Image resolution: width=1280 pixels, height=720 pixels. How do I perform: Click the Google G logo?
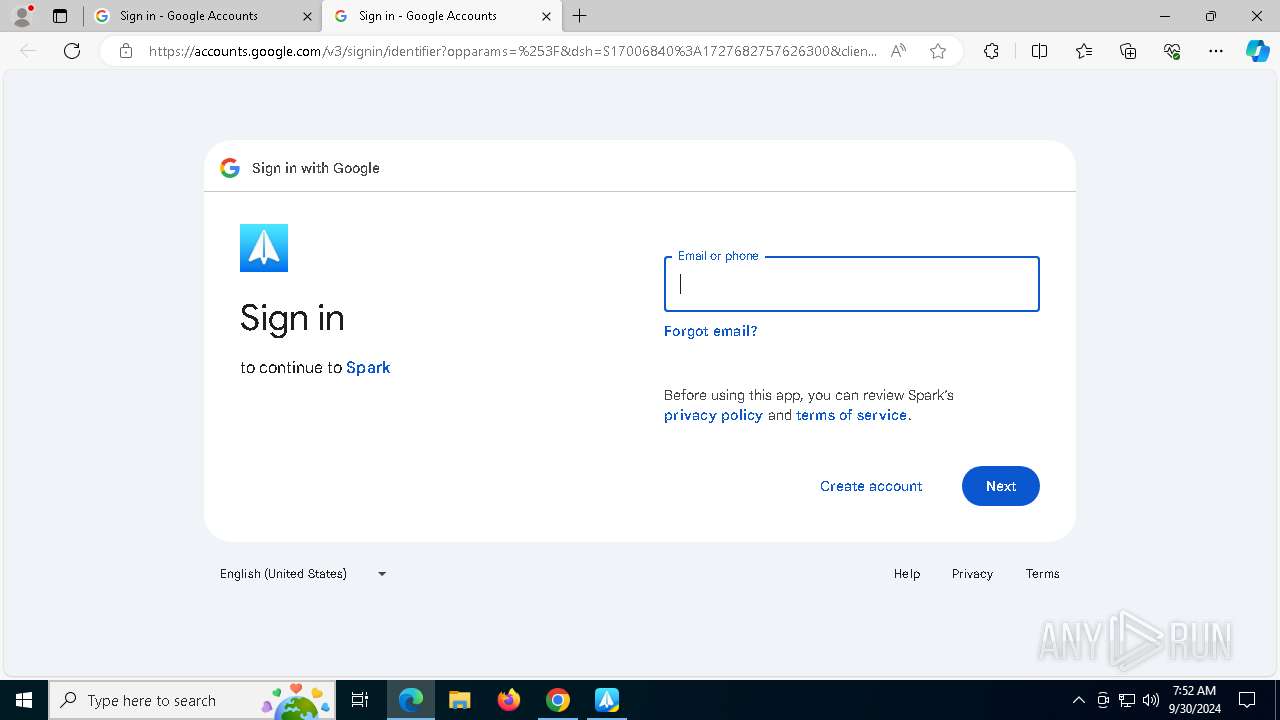pyautogui.click(x=230, y=168)
